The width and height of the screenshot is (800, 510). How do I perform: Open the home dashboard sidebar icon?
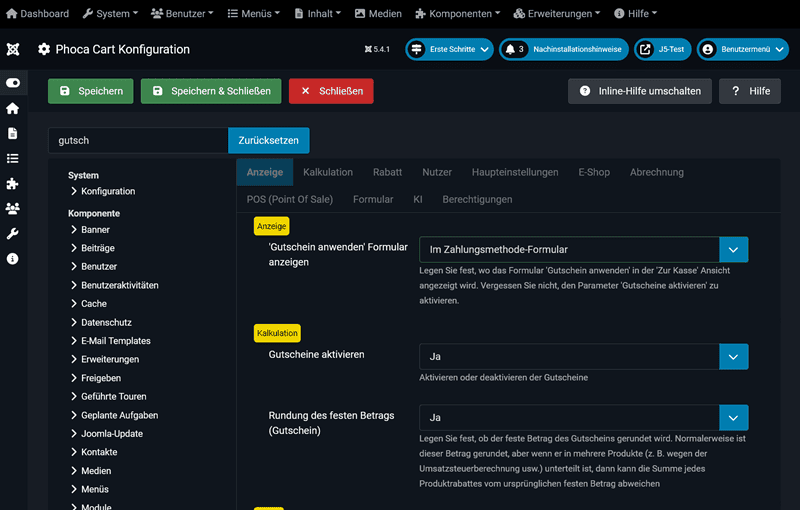point(12,108)
